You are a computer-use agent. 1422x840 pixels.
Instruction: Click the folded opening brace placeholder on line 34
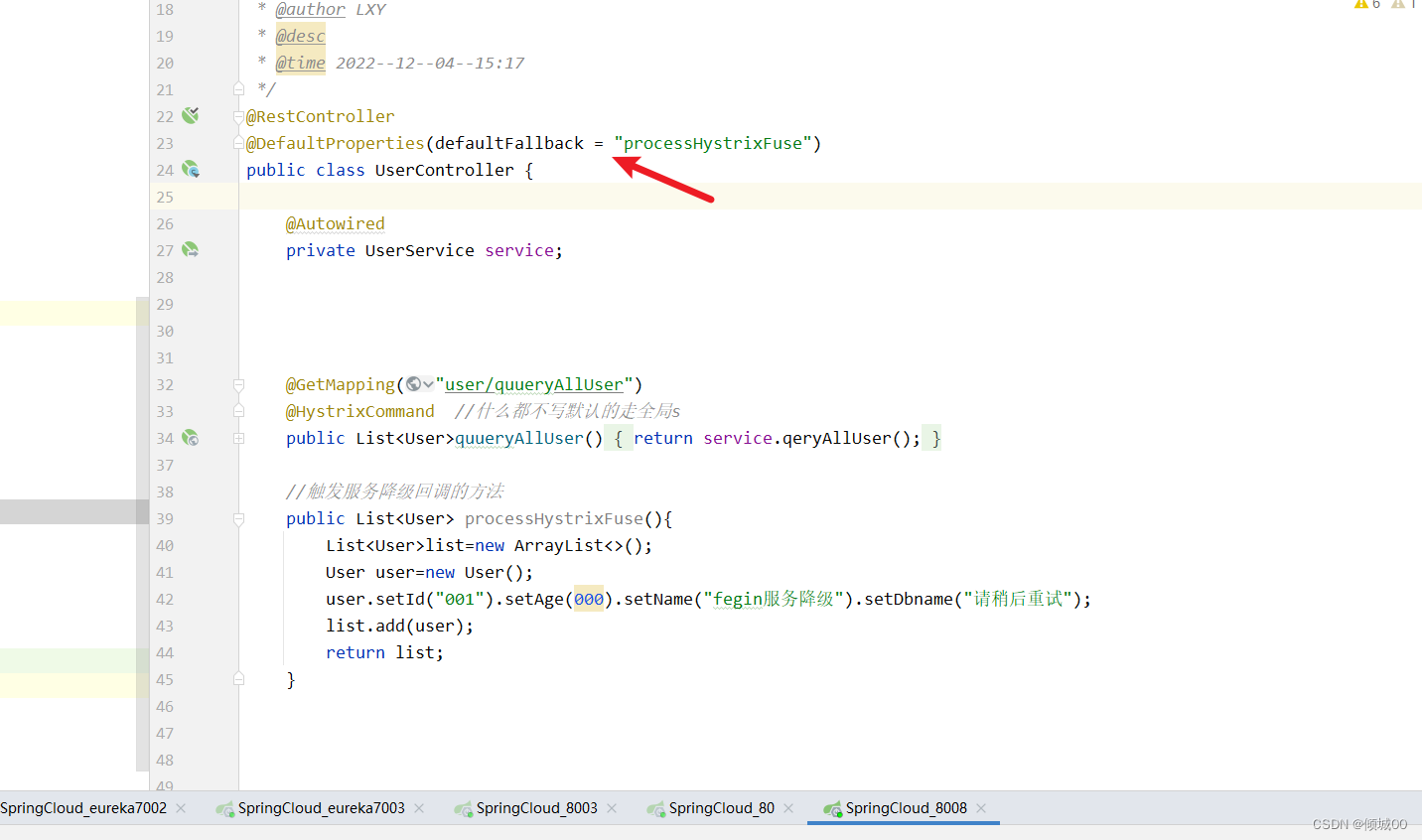point(619,438)
